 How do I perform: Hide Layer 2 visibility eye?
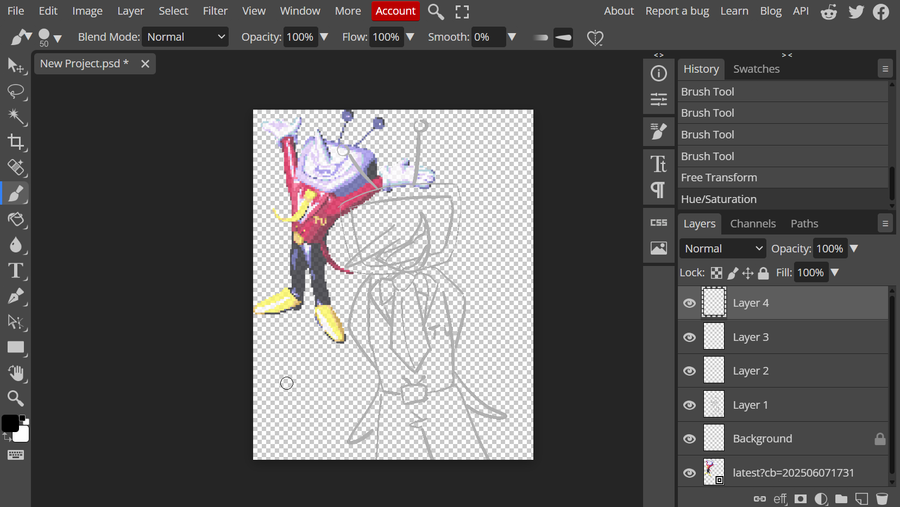[689, 371]
